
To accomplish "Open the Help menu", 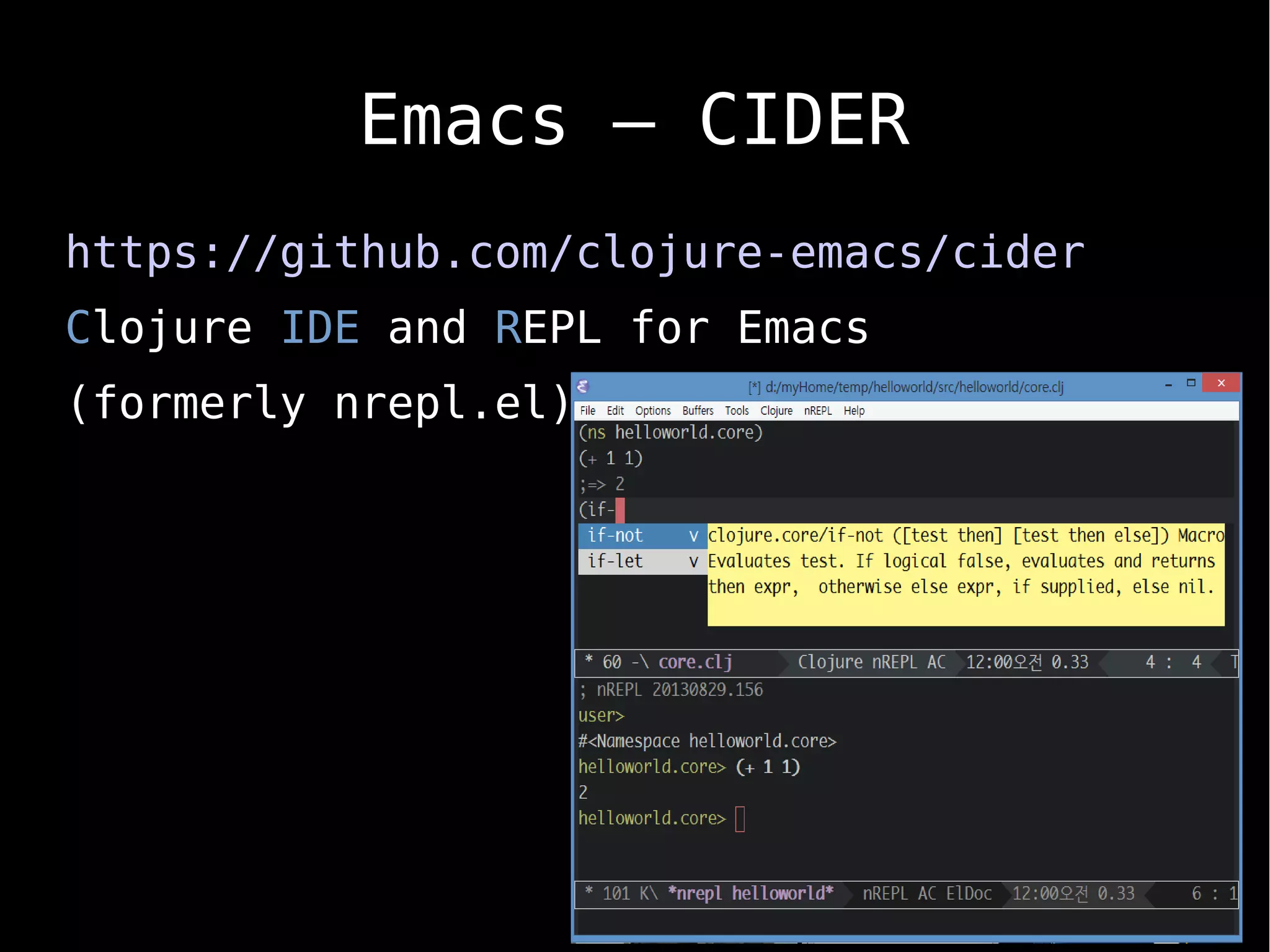I will click(854, 411).
